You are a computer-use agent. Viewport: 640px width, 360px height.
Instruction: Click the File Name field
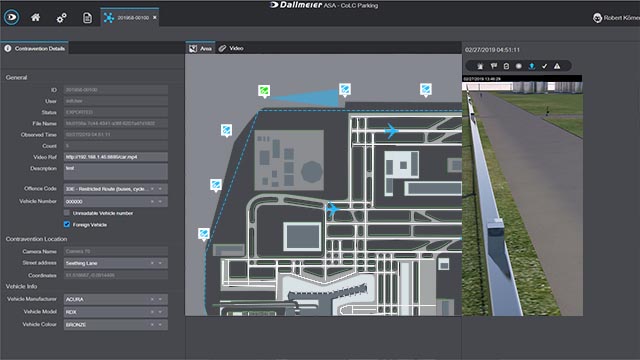[116, 123]
